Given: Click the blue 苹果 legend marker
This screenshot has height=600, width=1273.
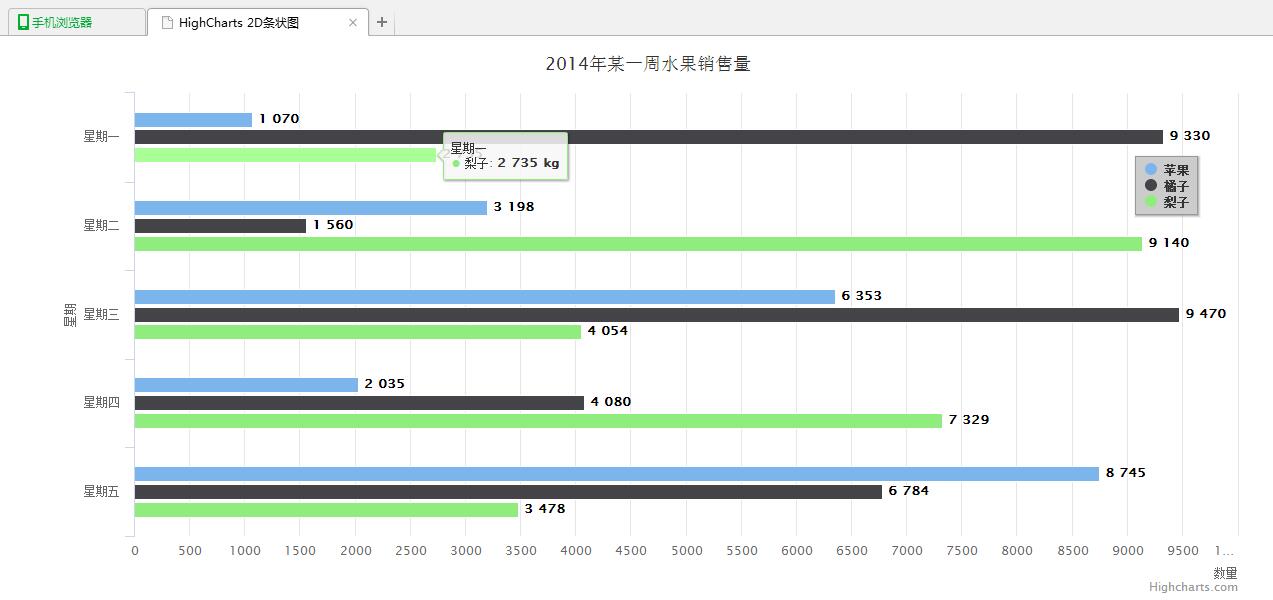Looking at the screenshot, I should tap(1150, 170).
